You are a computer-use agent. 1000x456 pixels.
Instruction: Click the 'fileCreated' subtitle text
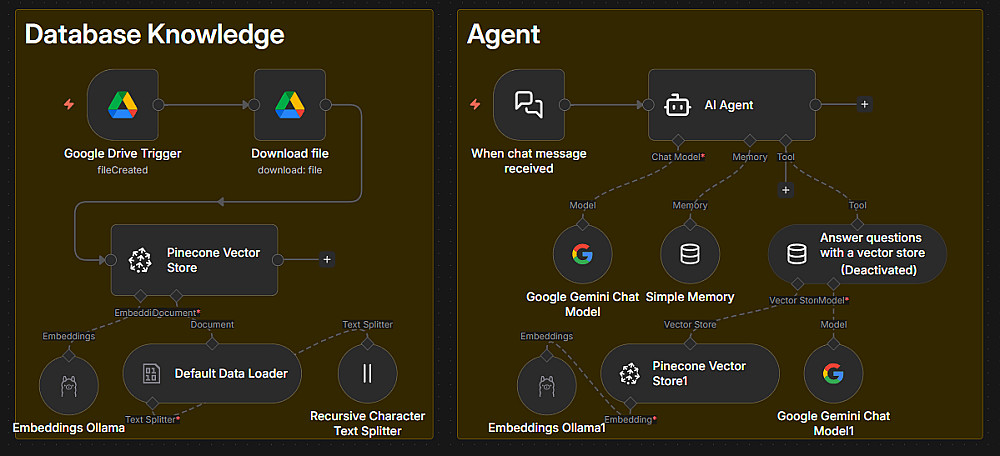point(122,170)
